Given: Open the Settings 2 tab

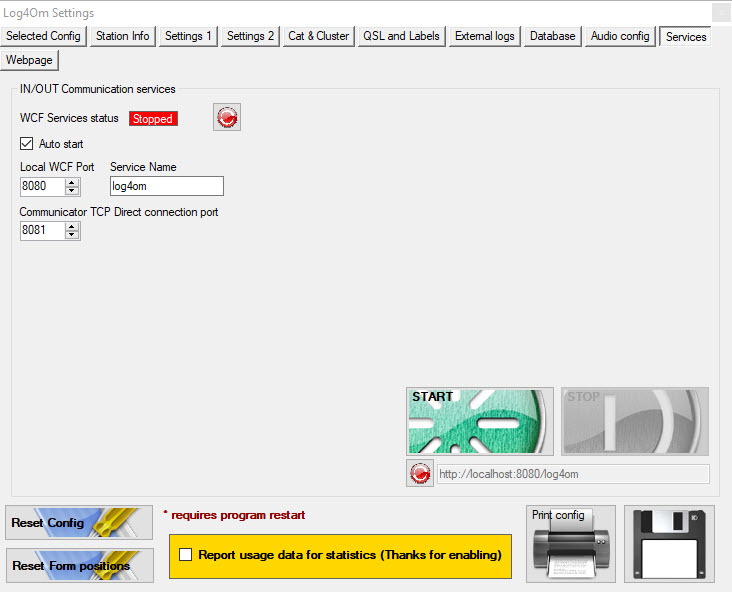Looking at the screenshot, I should click(250, 36).
